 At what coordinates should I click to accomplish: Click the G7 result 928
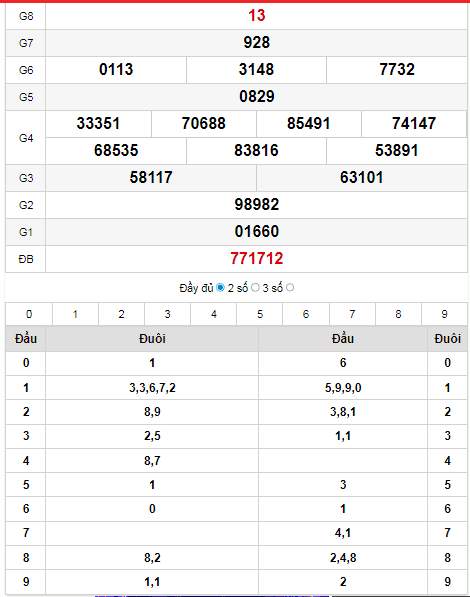tap(257, 43)
